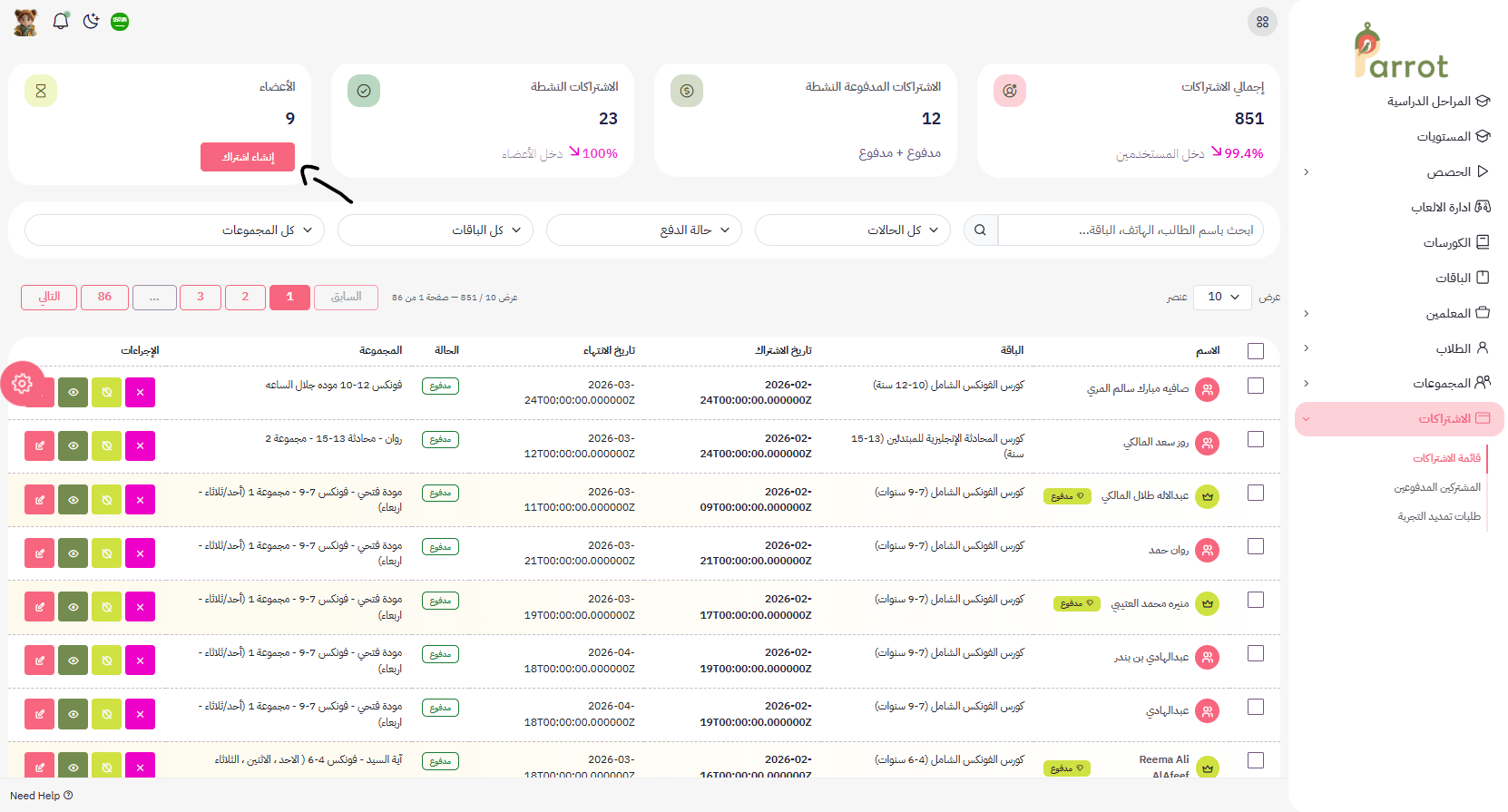Image resolution: width=1508 pixels, height=812 pixels.
Task: Click magenta cancel X icon in first row
Action: coord(140,393)
